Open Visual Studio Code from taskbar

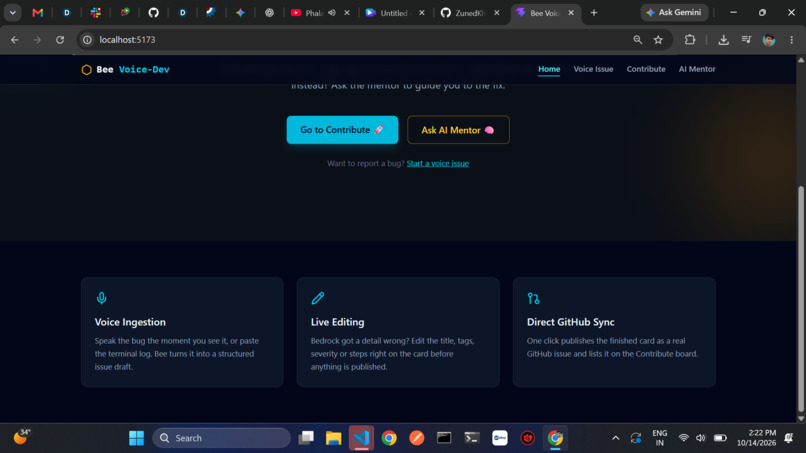tap(361, 438)
